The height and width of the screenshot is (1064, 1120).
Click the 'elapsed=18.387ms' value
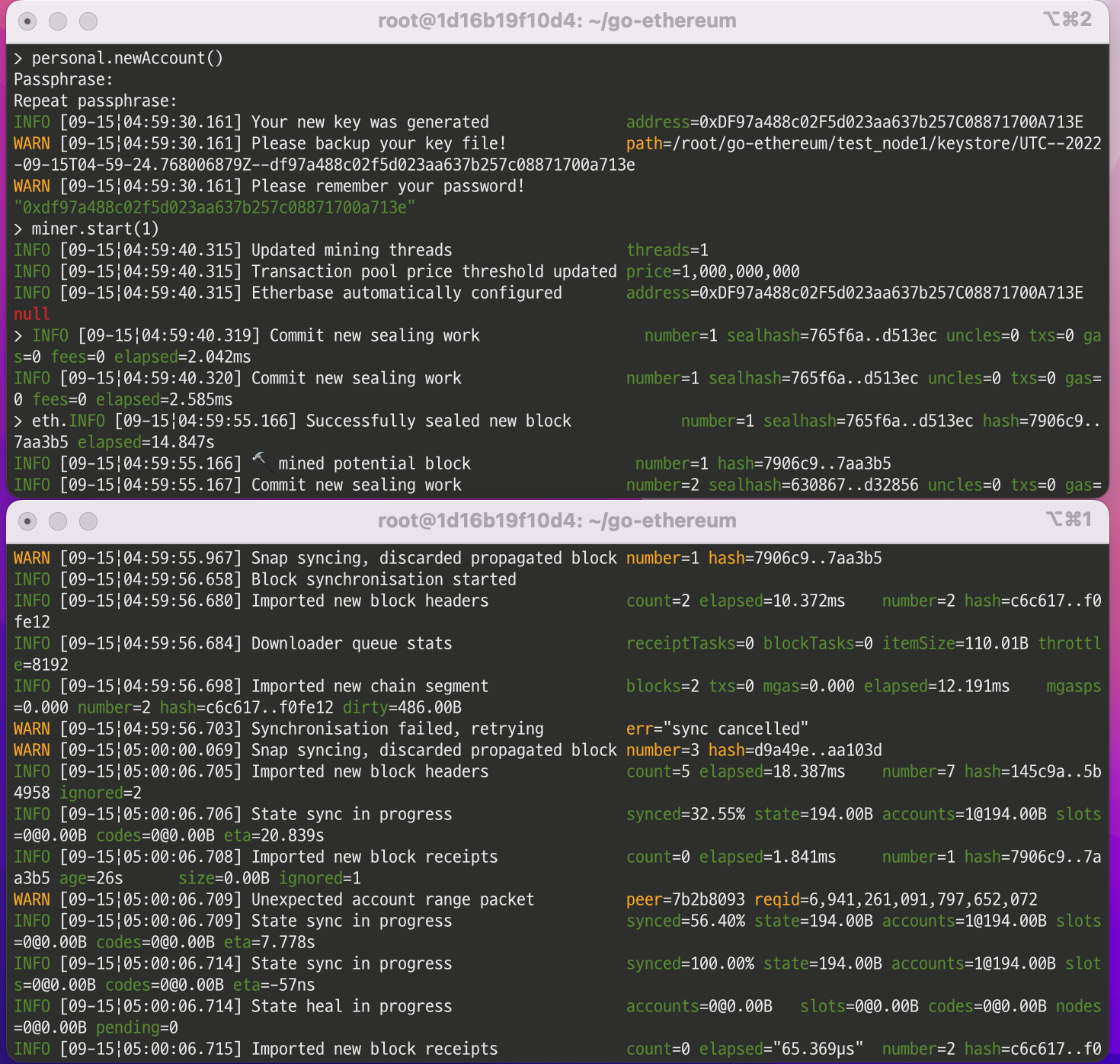click(773, 771)
